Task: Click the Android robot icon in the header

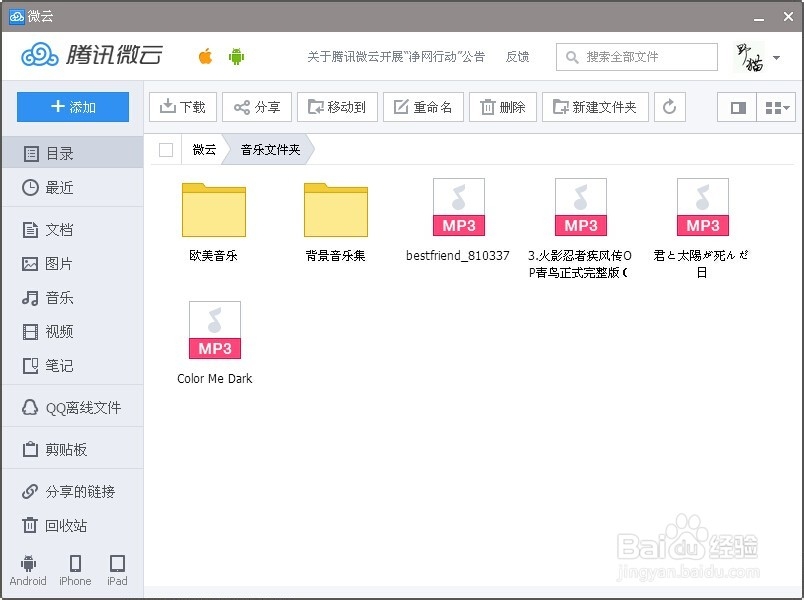Action: point(238,57)
